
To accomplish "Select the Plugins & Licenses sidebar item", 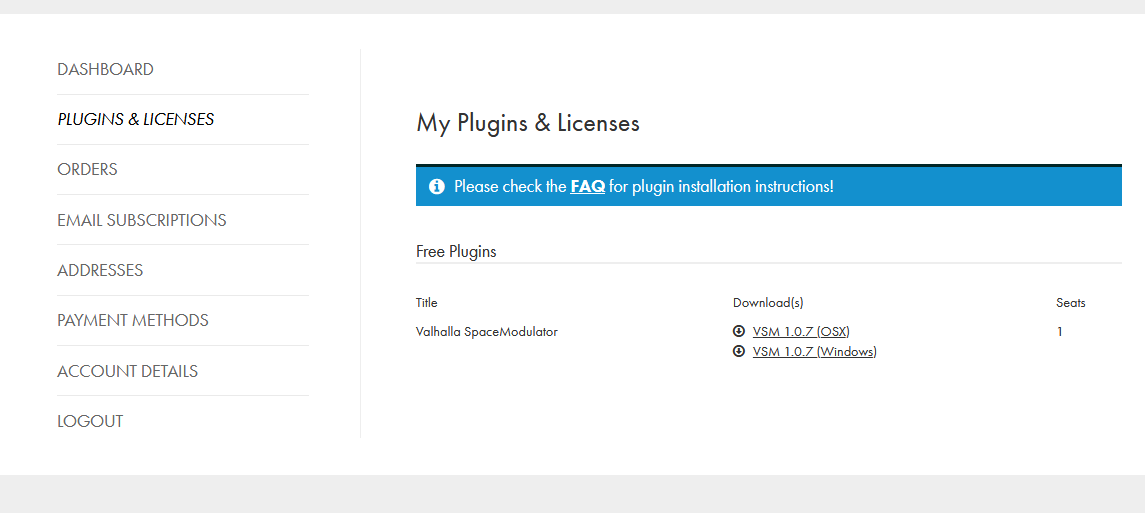I will tap(136, 119).
